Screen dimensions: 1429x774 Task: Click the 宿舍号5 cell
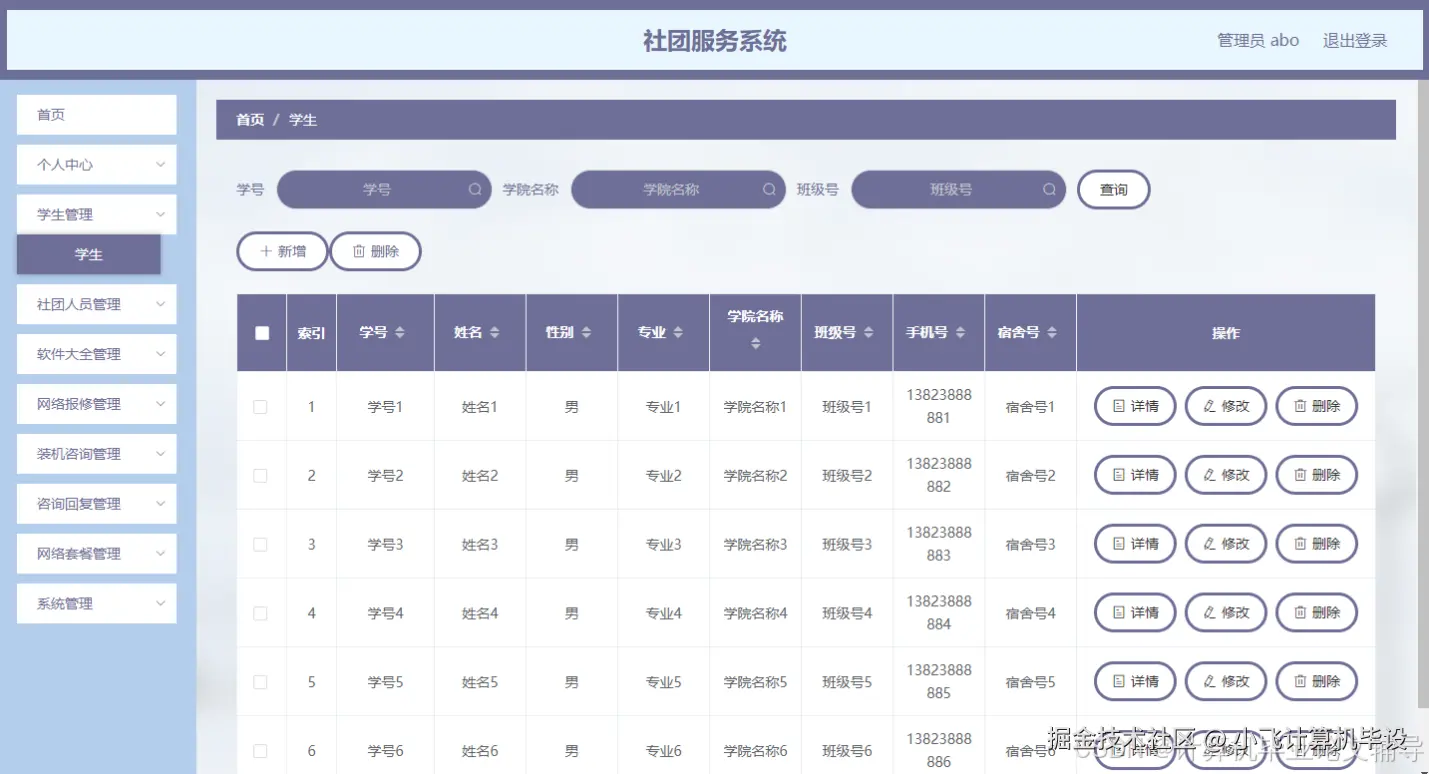(1030, 682)
